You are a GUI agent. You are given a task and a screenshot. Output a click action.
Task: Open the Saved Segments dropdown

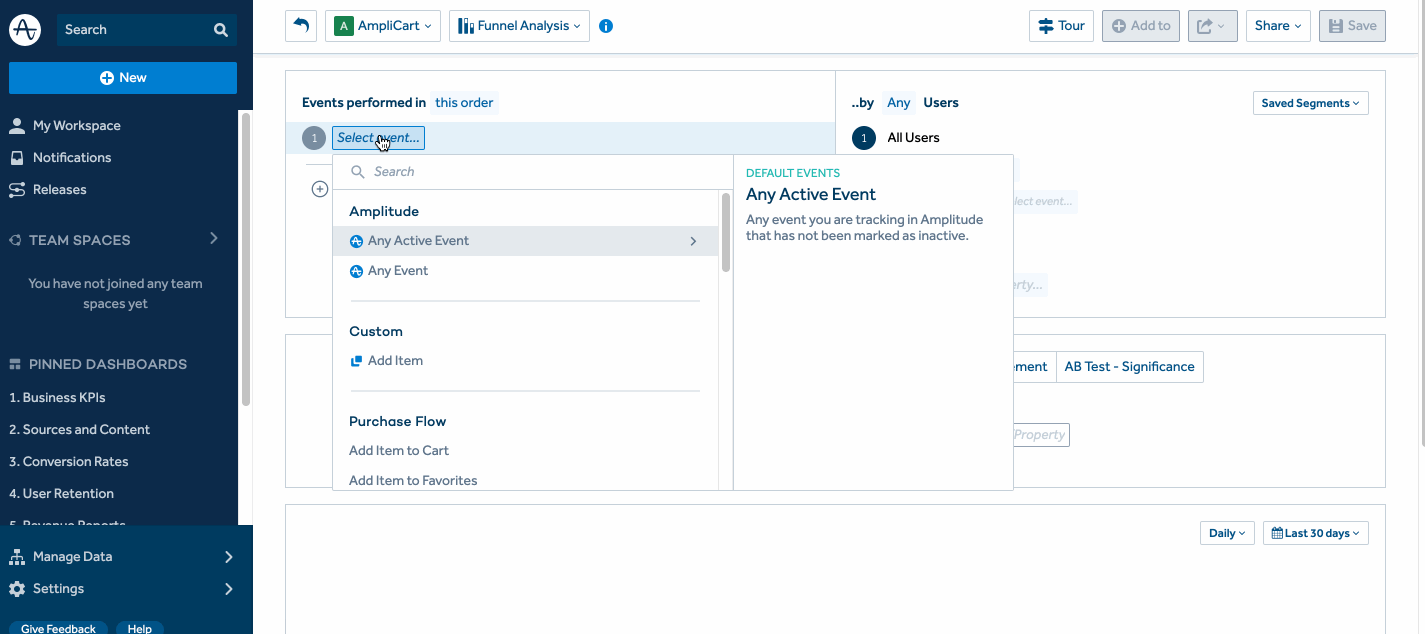pos(1310,103)
